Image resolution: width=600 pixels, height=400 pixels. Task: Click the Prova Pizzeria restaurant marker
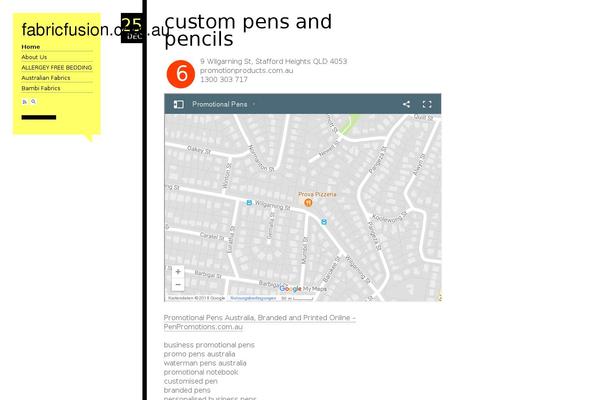pyautogui.click(x=308, y=203)
